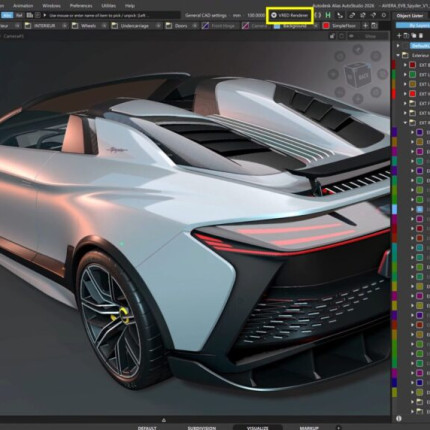Switch to the MARKUP workspace tab
This screenshot has height=430, width=430.
(x=309, y=428)
